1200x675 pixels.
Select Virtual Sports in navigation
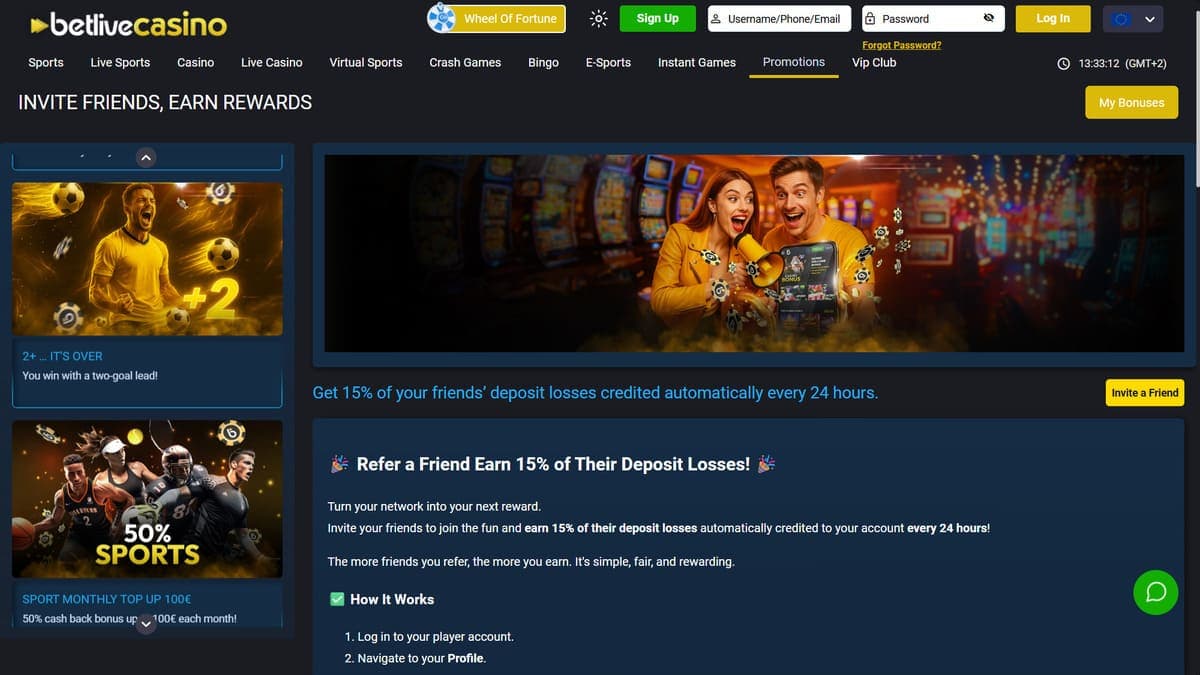click(366, 62)
